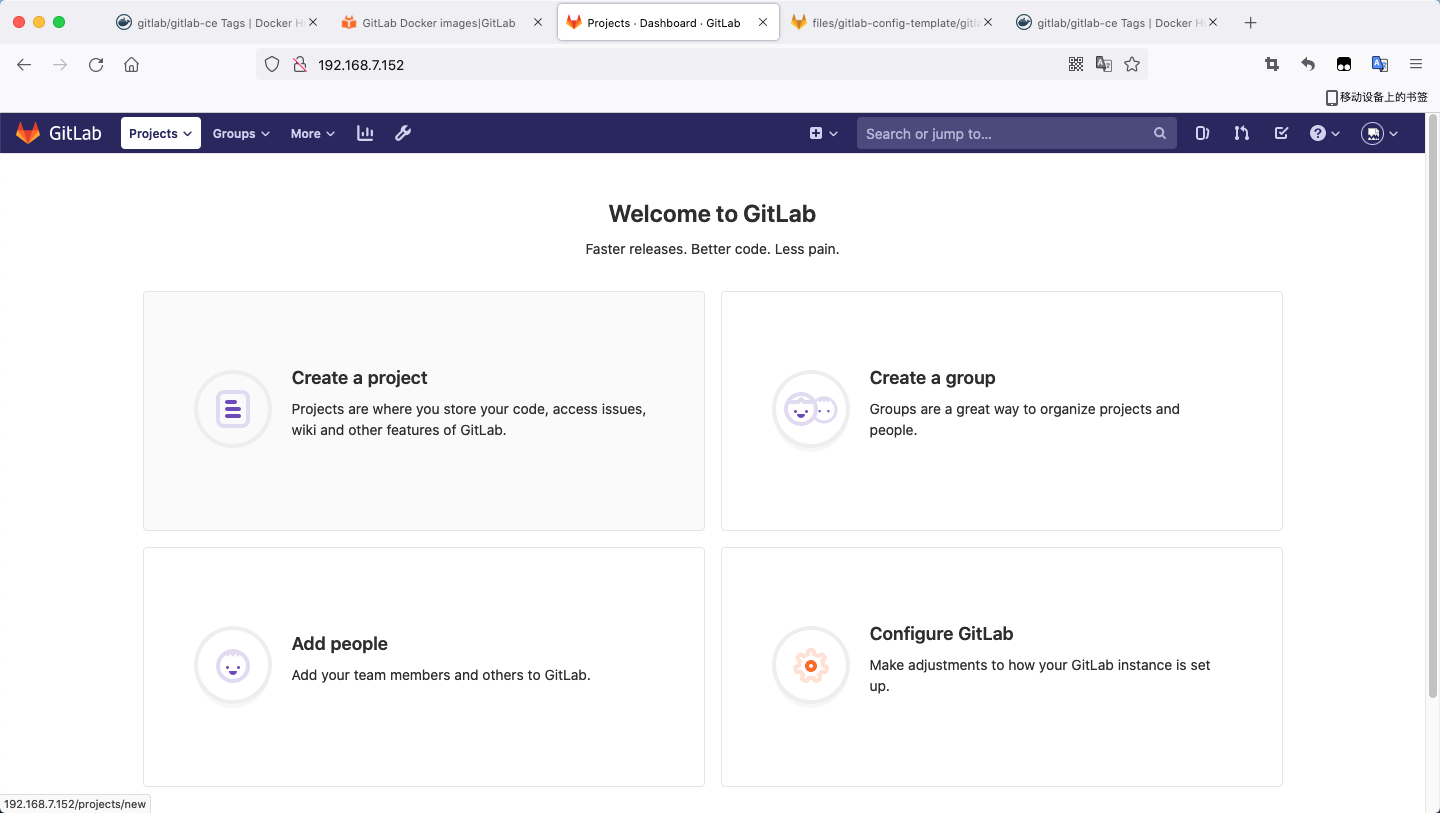Focus the Search or jump to field

pyautogui.click(x=1005, y=133)
